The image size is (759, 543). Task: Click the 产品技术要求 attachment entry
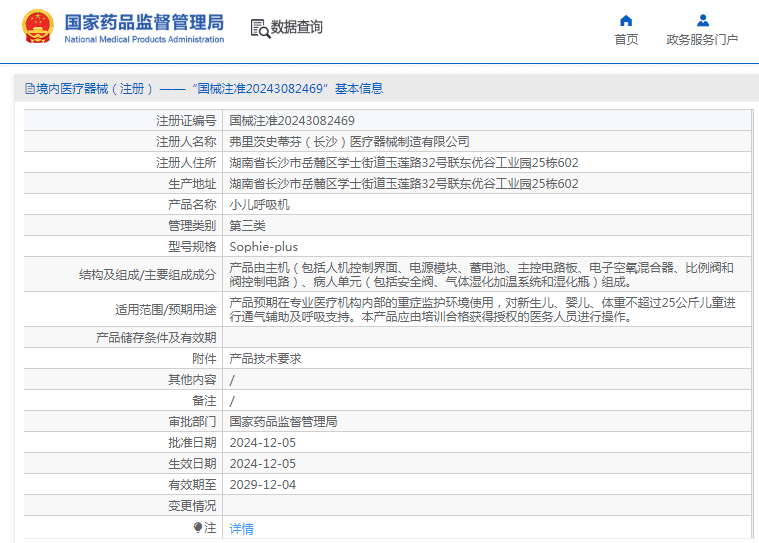click(x=265, y=358)
